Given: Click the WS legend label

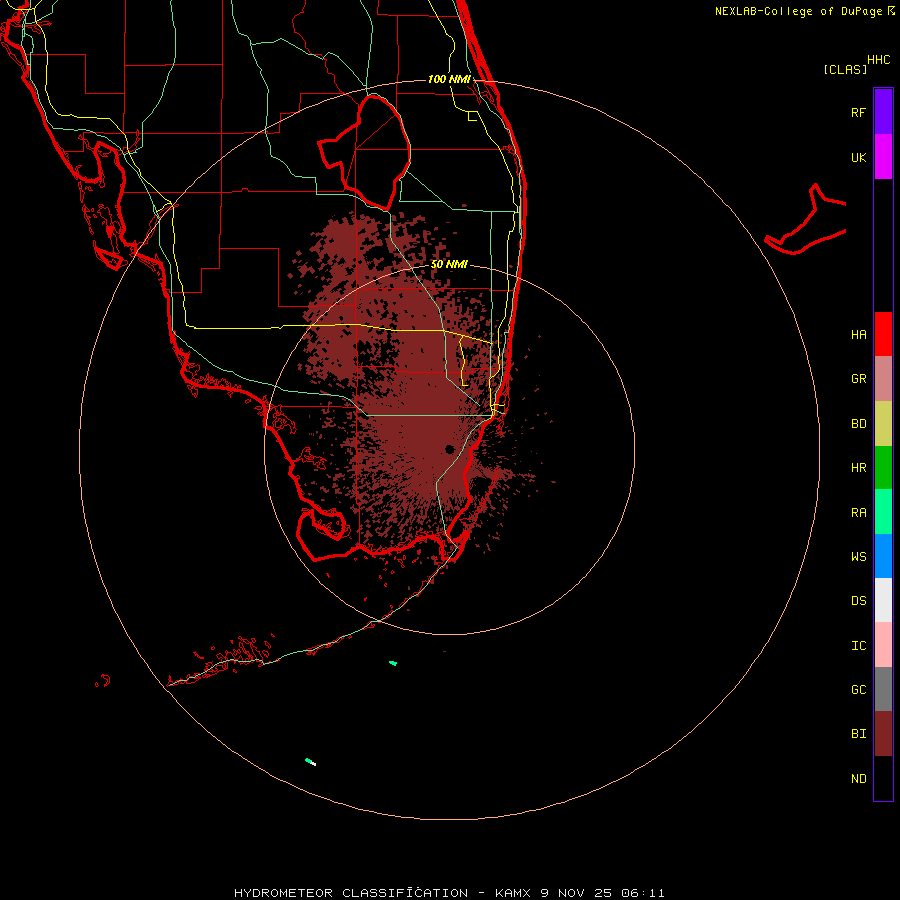Looking at the screenshot, I should (x=858, y=556).
